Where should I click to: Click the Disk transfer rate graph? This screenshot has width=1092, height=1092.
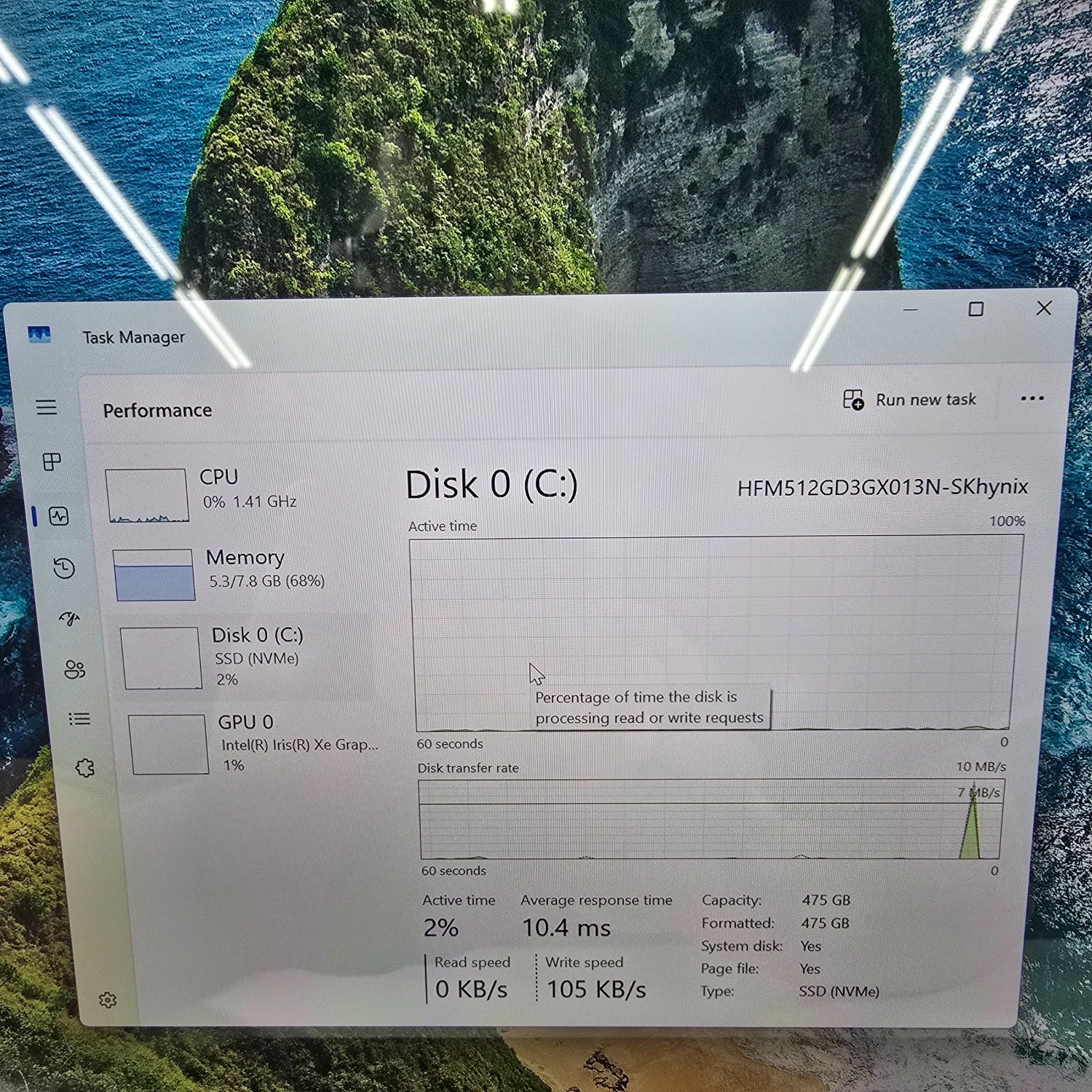click(x=710, y=819)
